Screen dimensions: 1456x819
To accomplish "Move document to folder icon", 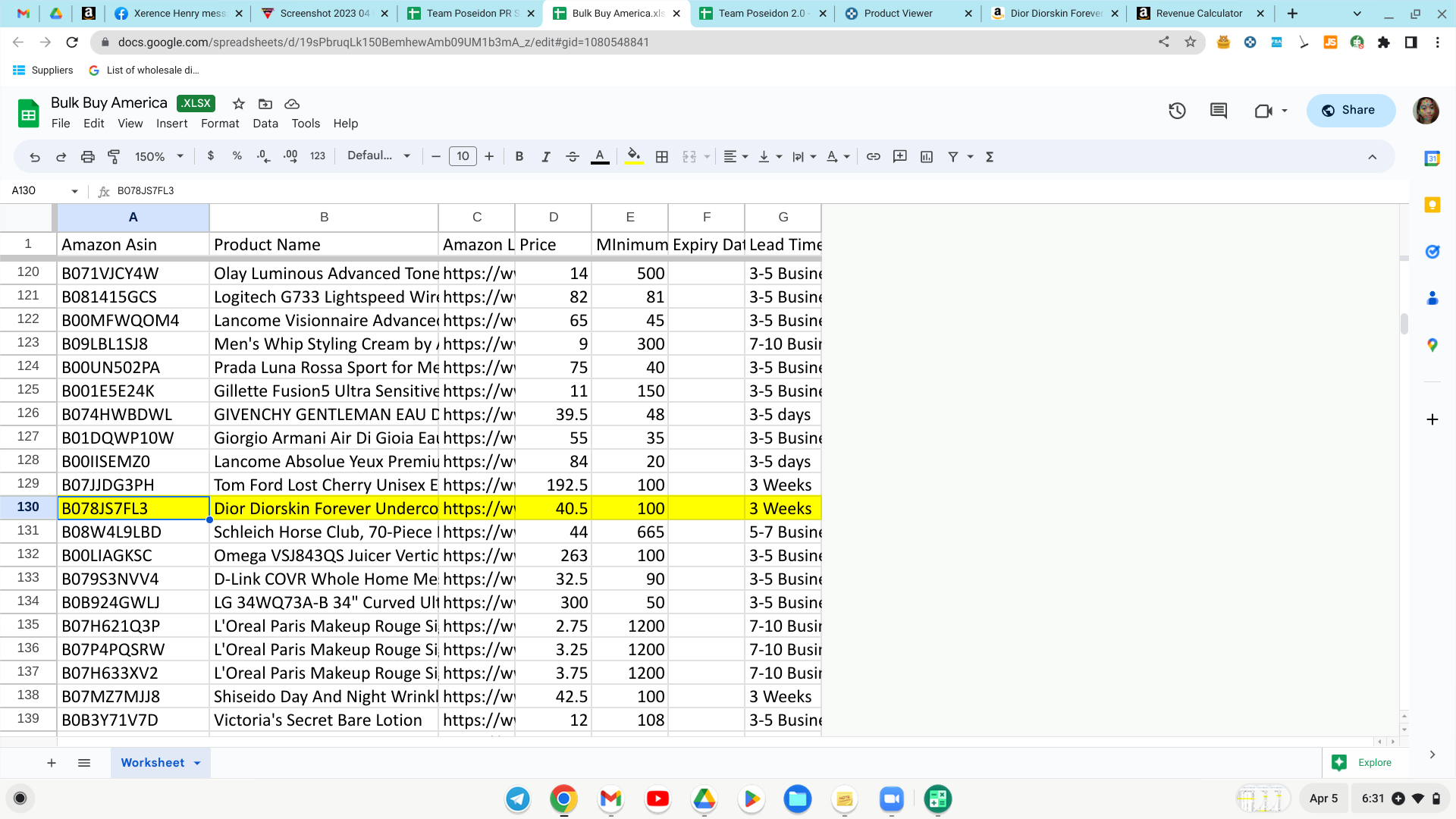I will click(265, 104).
